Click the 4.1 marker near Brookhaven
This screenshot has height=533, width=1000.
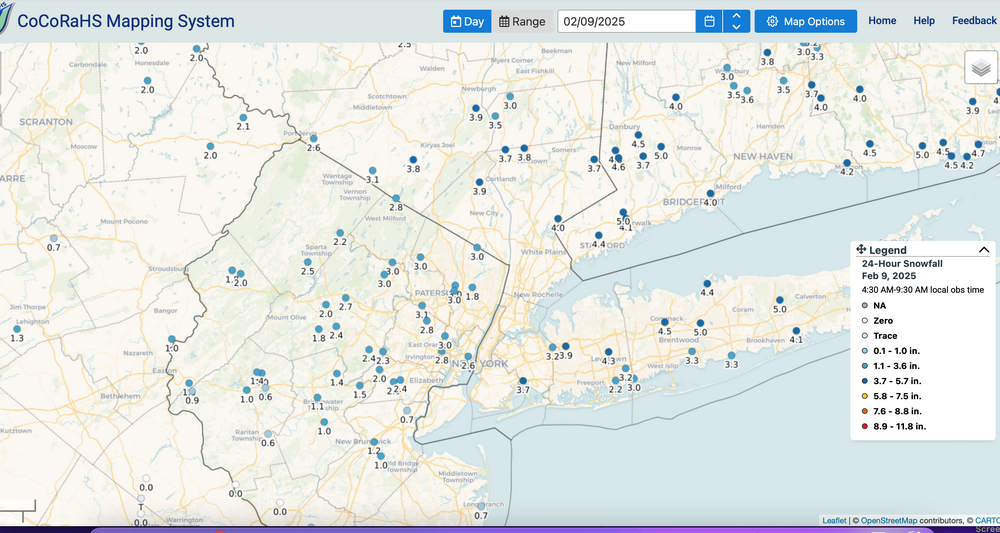pyautogui.click(x=796, y=331)
